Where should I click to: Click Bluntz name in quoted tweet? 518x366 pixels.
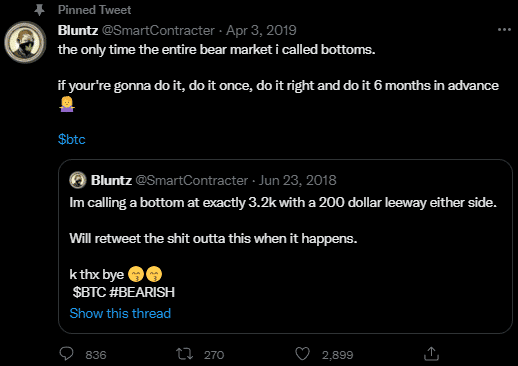(111, 180)
